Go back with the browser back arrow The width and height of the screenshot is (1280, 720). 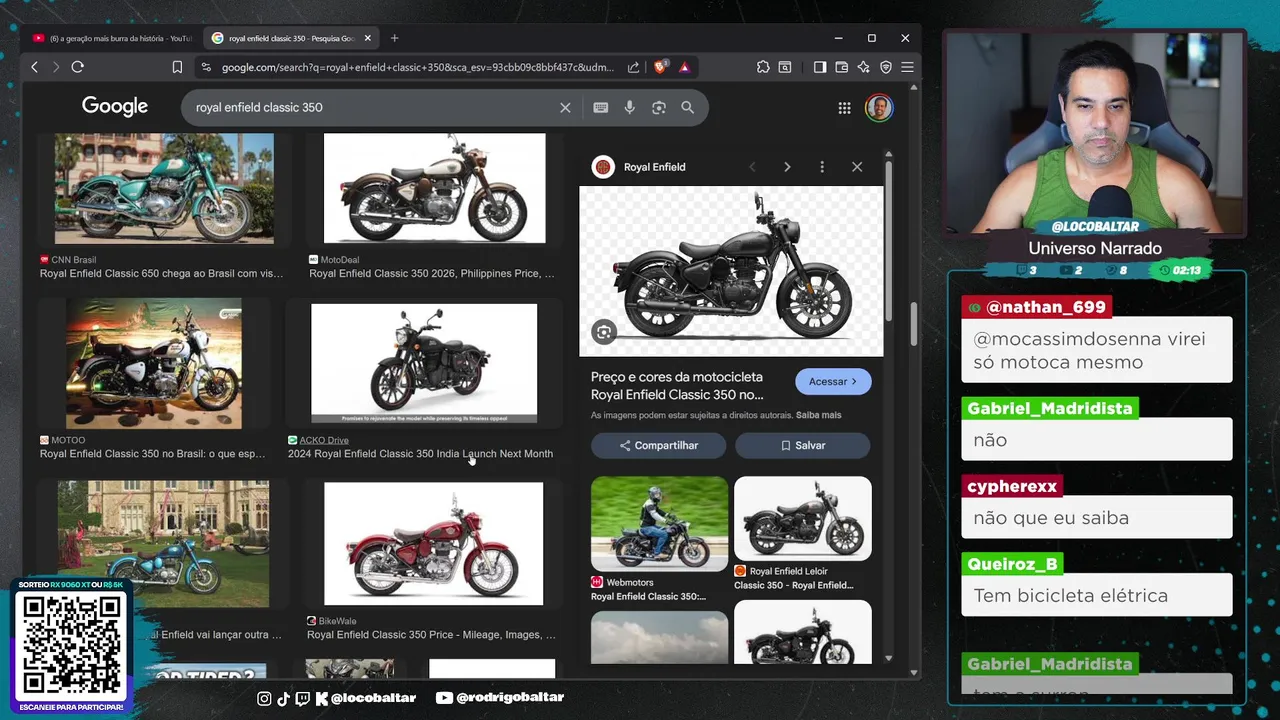34,67
